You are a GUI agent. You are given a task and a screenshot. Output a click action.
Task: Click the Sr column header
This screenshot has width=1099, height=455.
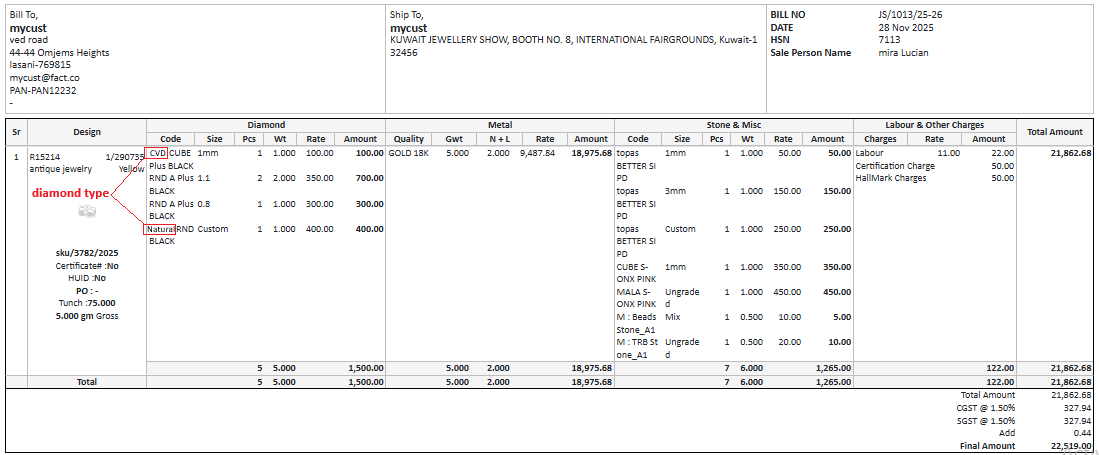16,132
